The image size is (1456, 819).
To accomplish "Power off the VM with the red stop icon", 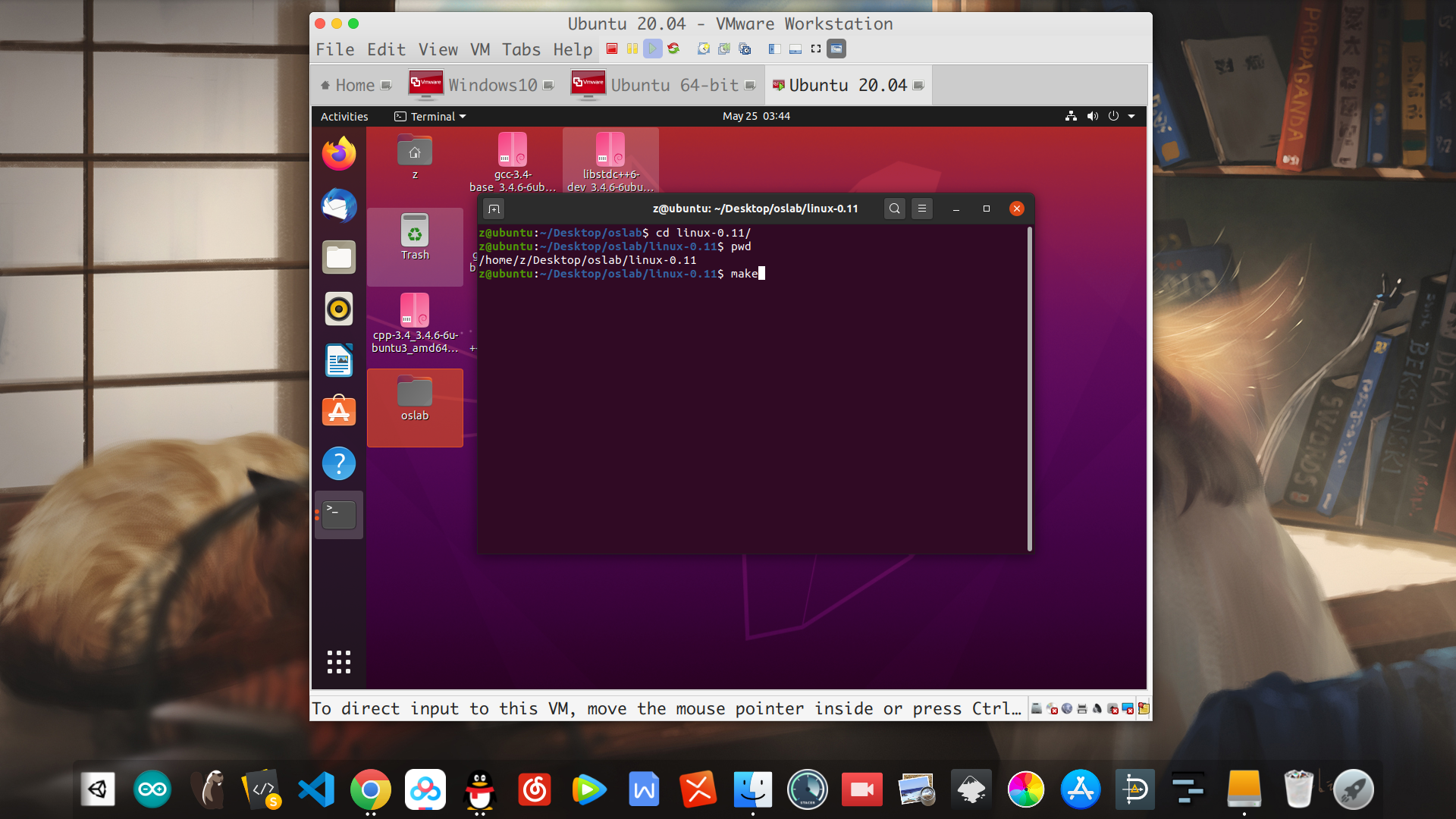I will coord(612,49).
